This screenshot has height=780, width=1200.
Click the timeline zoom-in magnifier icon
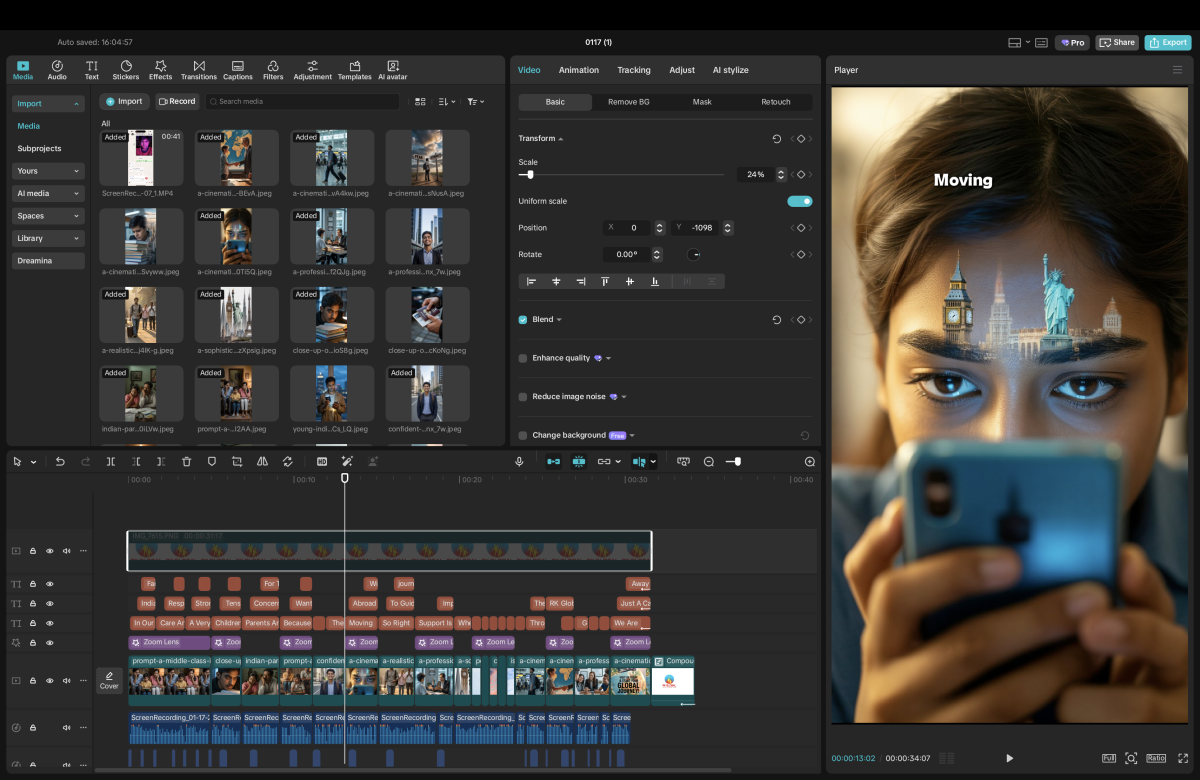(810, 462)
